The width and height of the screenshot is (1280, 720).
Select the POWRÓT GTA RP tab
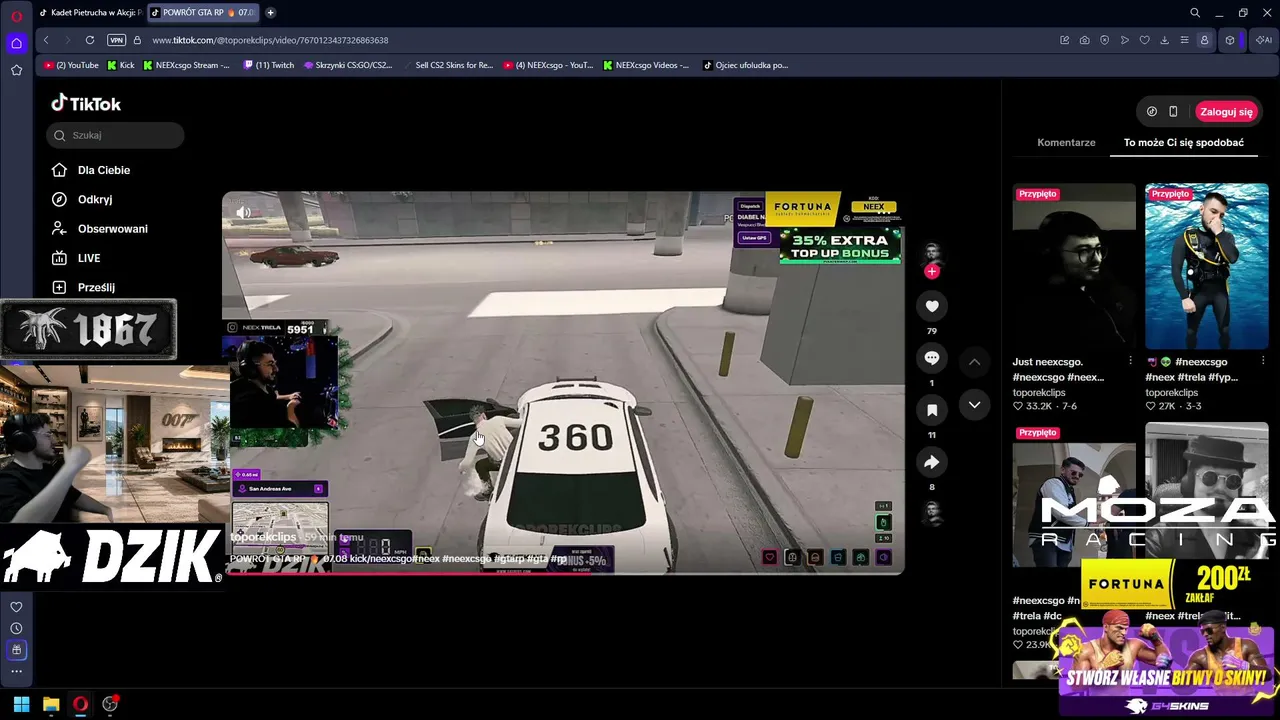pyautogui.click(x=201, y=13)
